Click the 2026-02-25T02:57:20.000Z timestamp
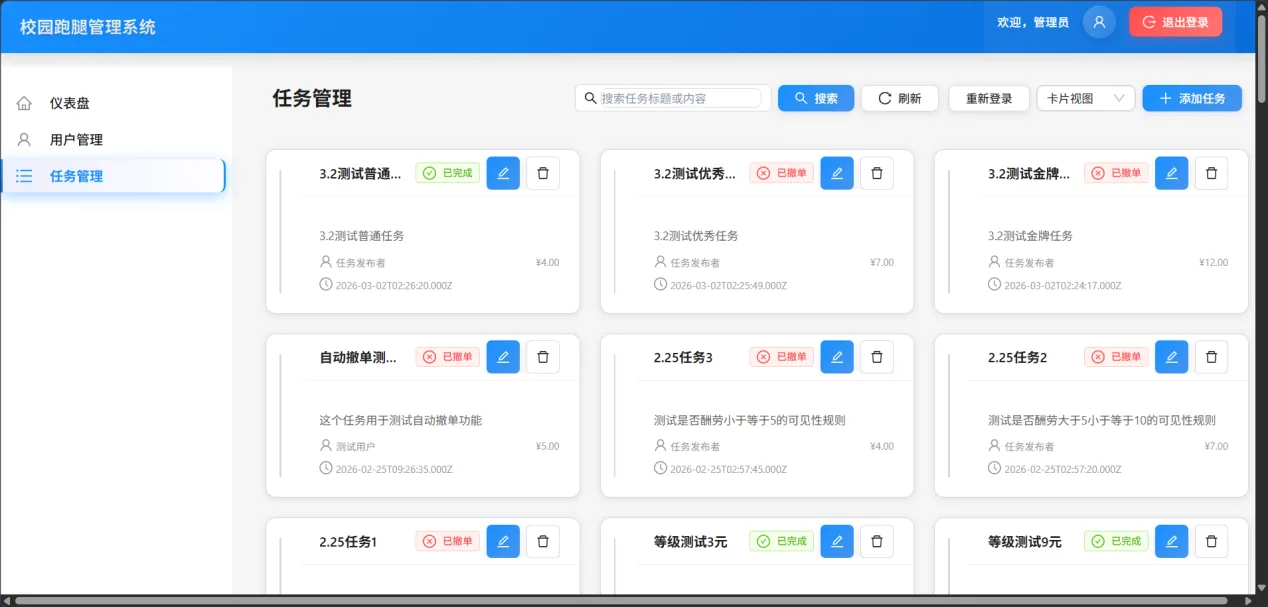Screen dimensions: 1268x607 coord(1063,470)
